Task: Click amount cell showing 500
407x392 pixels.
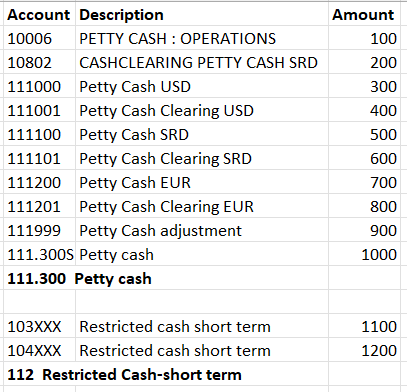Action: [x=364, y=134]
